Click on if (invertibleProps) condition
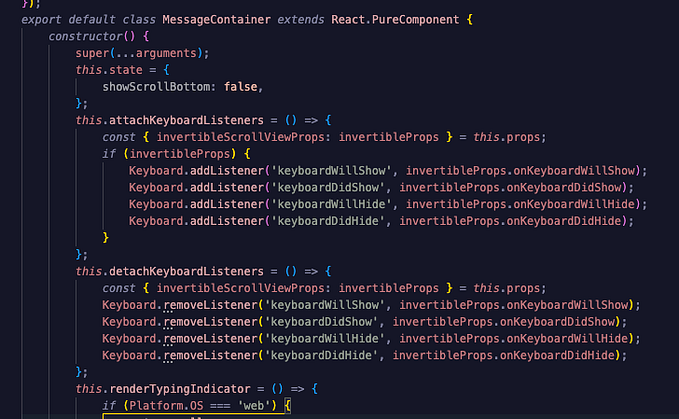Viewport: 679px width, 419px height. pos(169,154)
